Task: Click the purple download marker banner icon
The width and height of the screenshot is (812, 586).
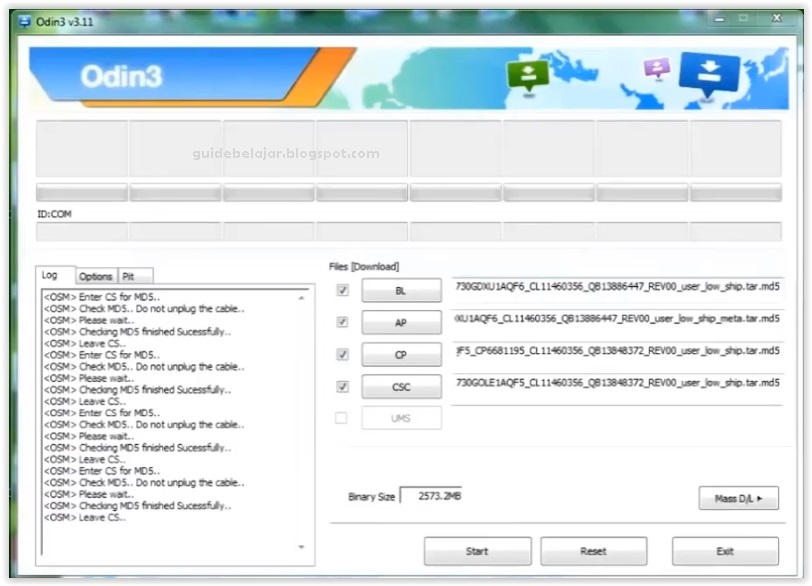Action: (x=657, y=68)
